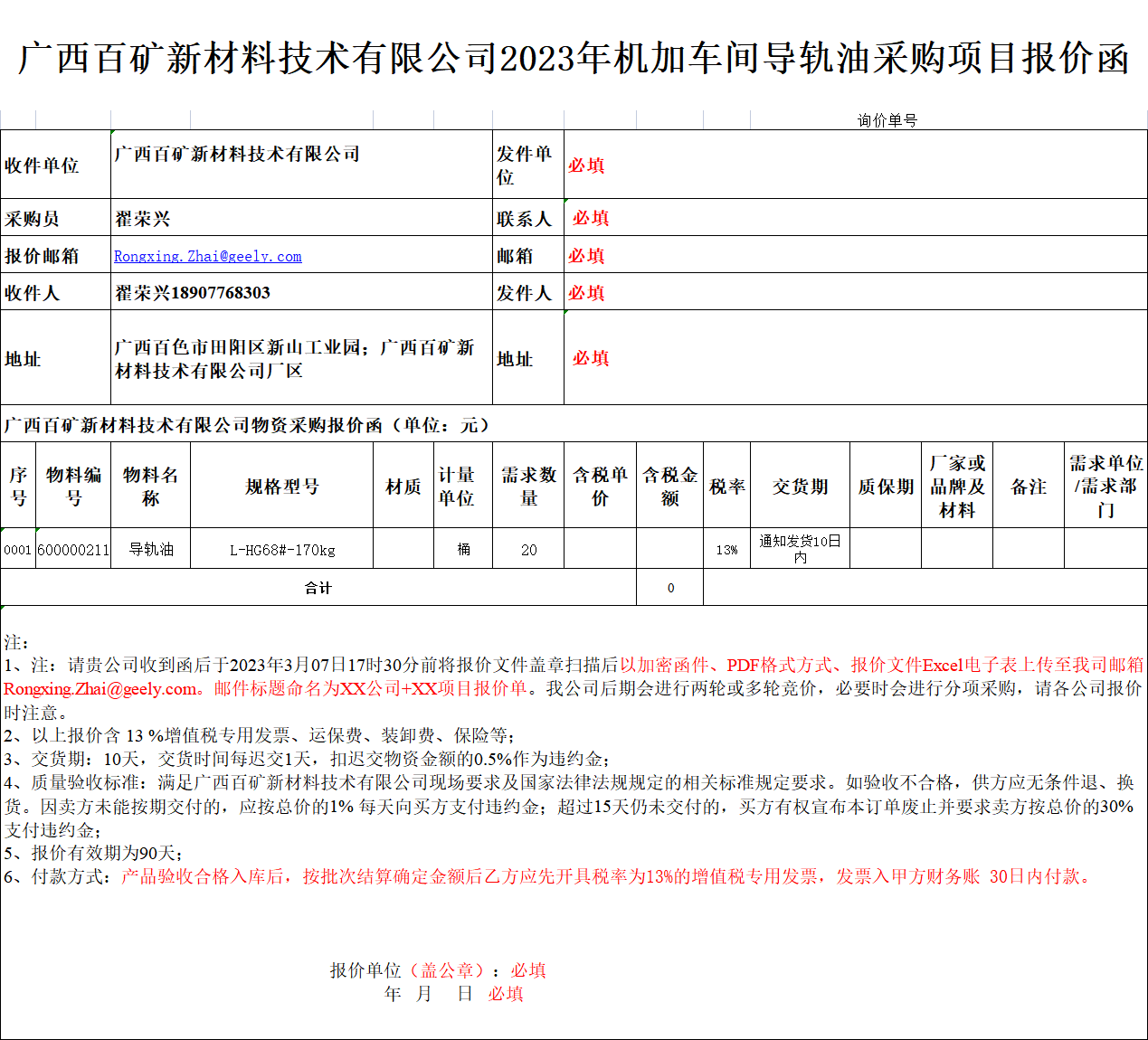Click note 3 about 交货期：10天
1148x1040 pixels.
(x=307, y=759)
